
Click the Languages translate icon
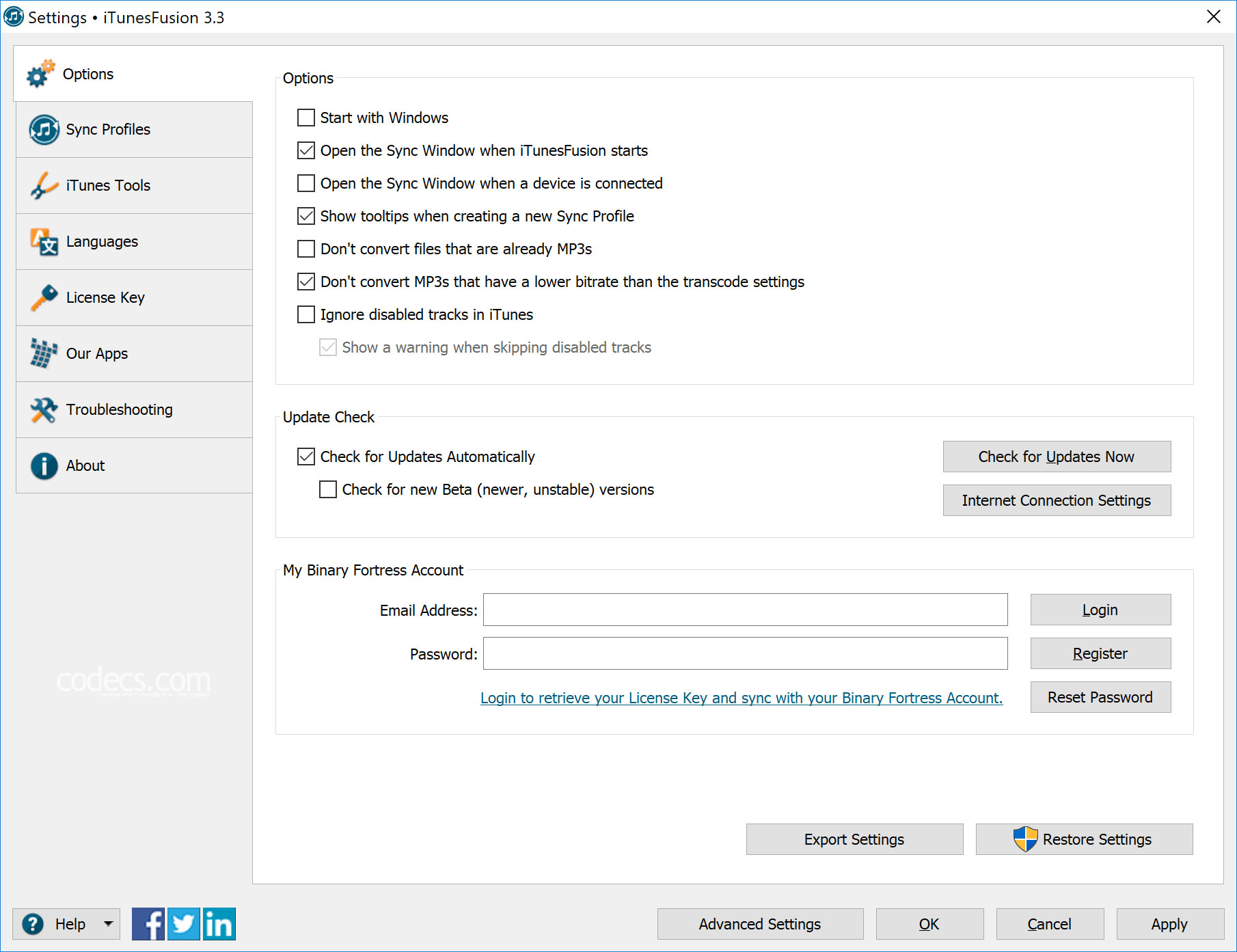44,241
